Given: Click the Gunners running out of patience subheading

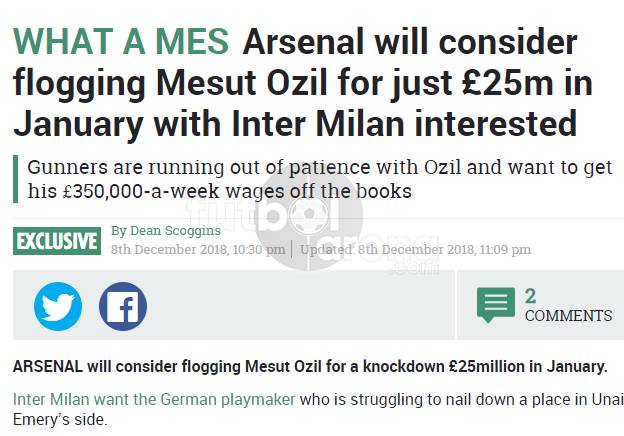Looking at the screenshot, I should tap(320, 179).
